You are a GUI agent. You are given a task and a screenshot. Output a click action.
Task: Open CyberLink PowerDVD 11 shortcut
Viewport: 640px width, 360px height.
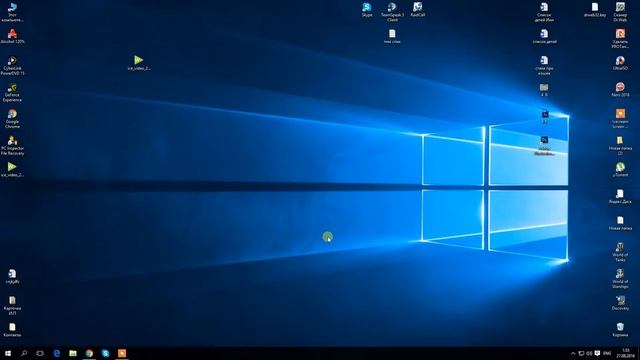tap(12, 65)
